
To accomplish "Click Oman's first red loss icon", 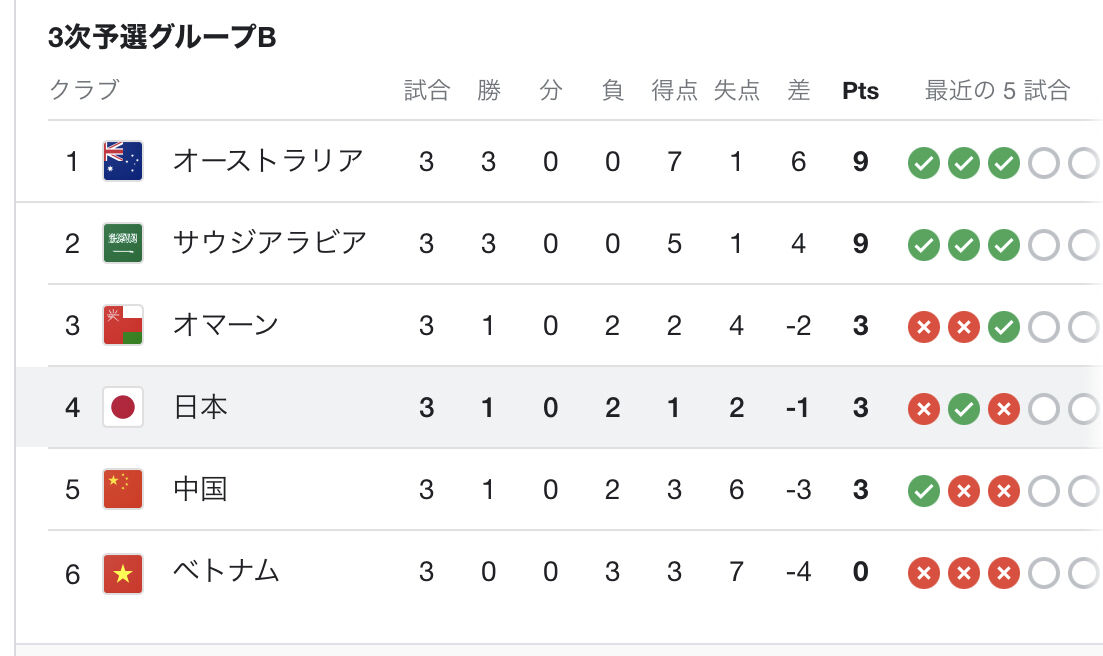I will tap(924, 327).
